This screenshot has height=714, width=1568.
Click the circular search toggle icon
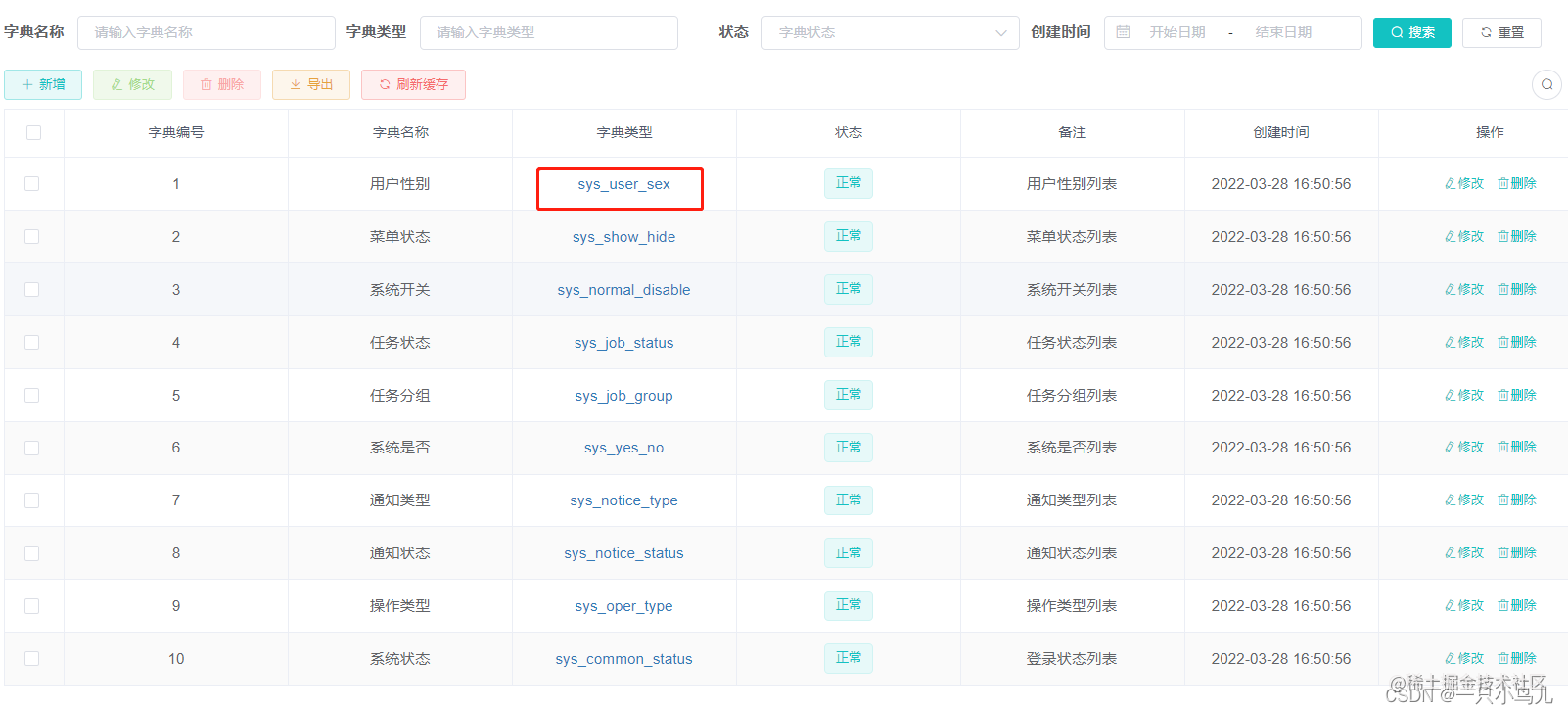coord(1546,84)
